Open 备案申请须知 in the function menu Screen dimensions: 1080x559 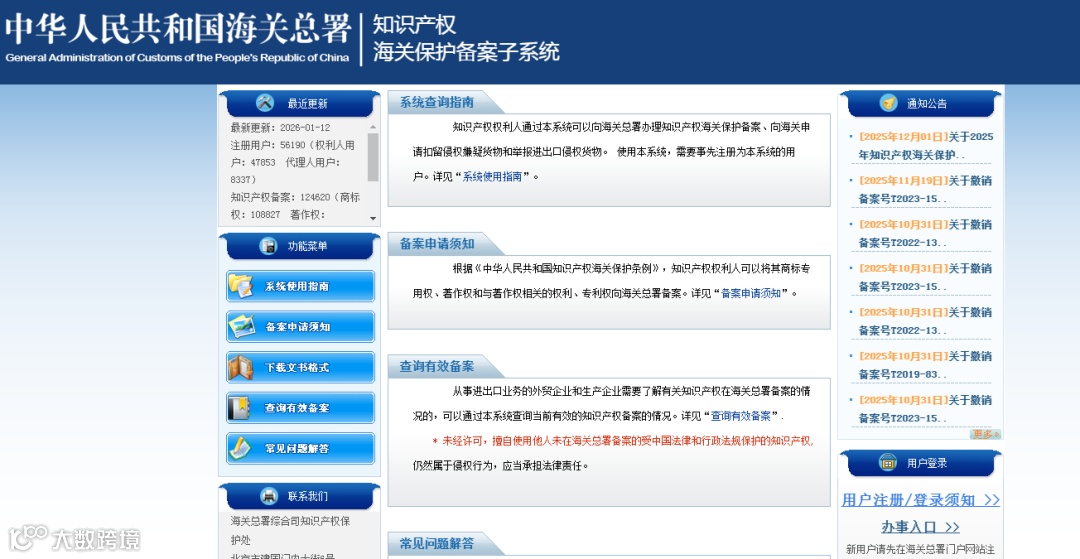tap(300, 326)
